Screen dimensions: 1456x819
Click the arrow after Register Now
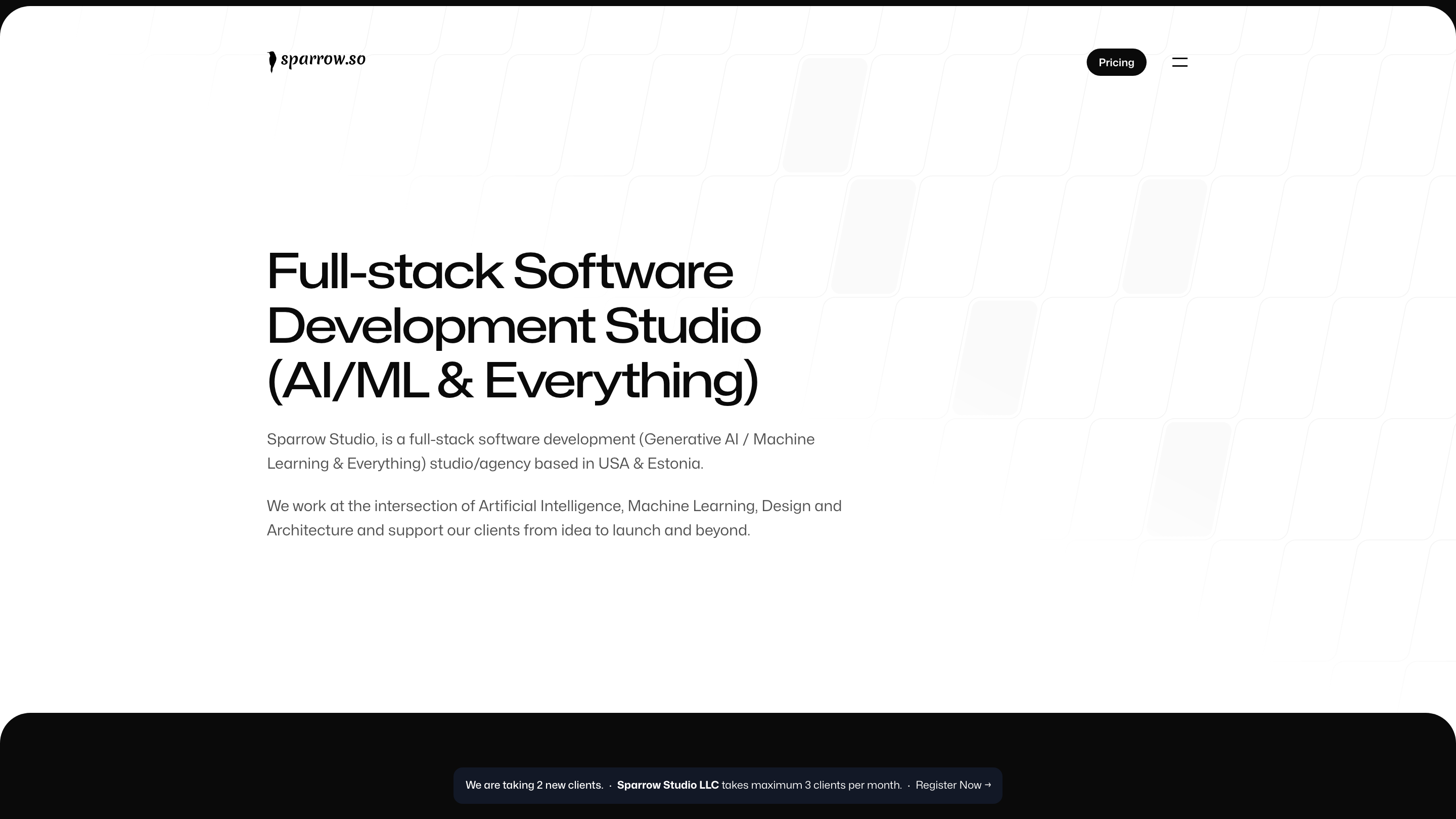(987, 785)
